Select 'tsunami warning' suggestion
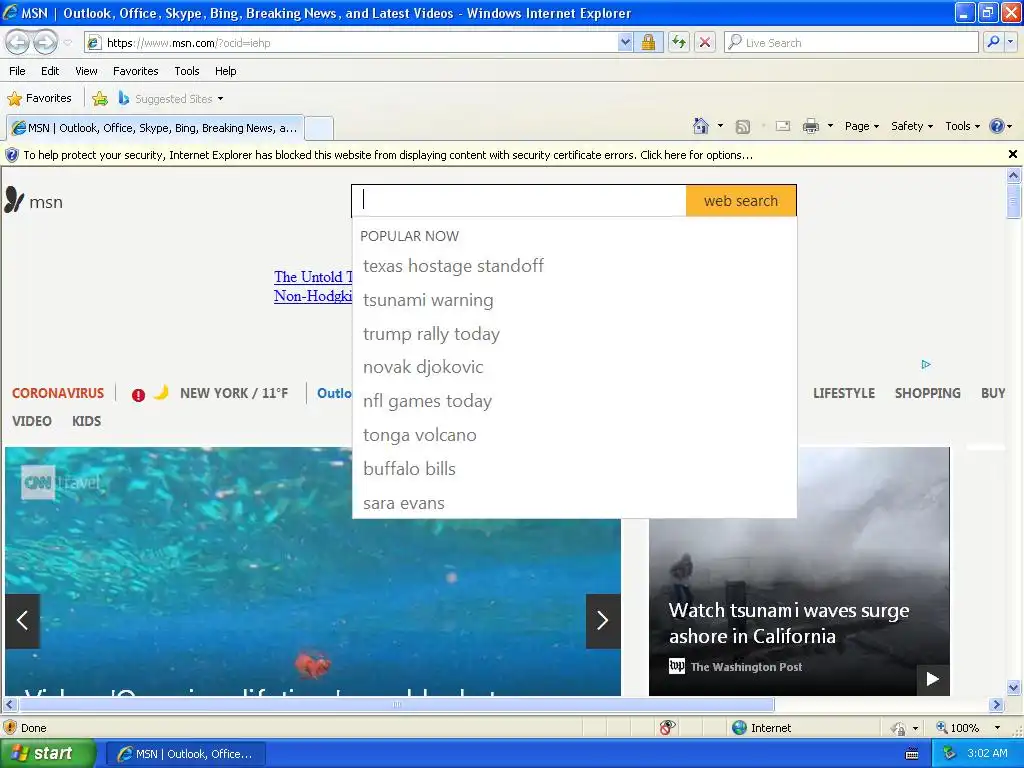 point(428,300)
